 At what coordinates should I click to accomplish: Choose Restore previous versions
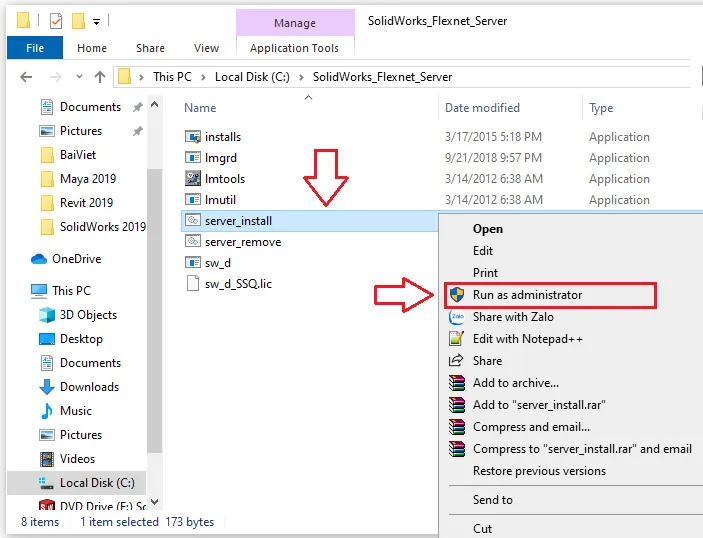[x=539, y=471]
